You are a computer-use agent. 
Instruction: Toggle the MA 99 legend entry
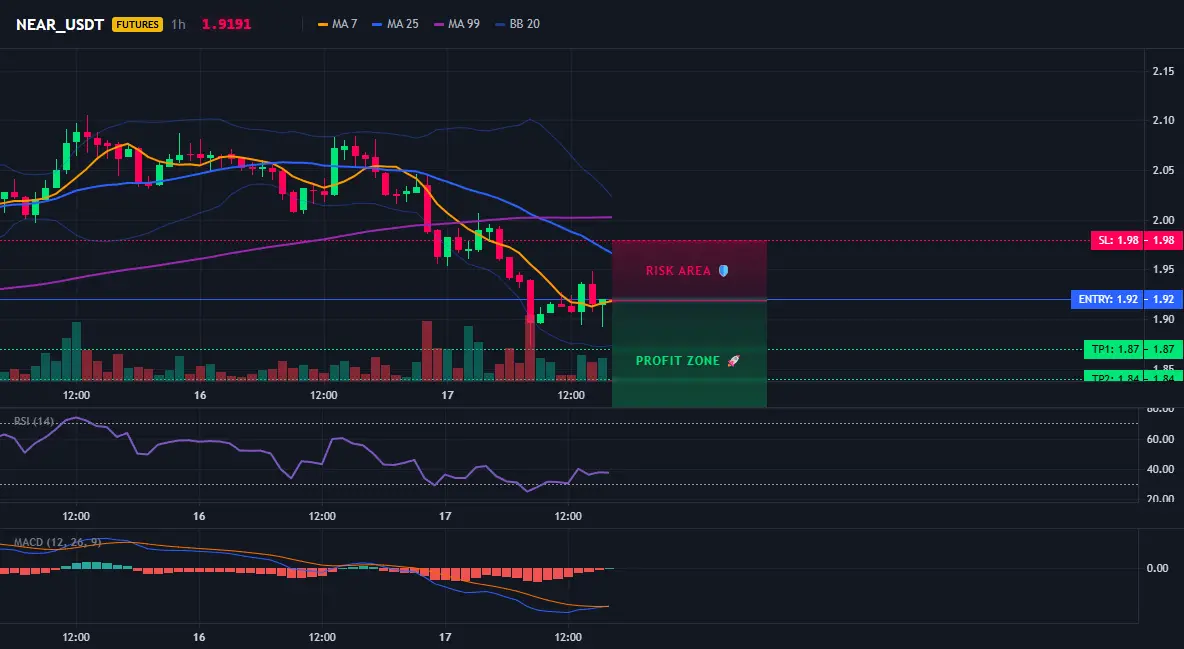pyautogui.click(x=457, y=24)
